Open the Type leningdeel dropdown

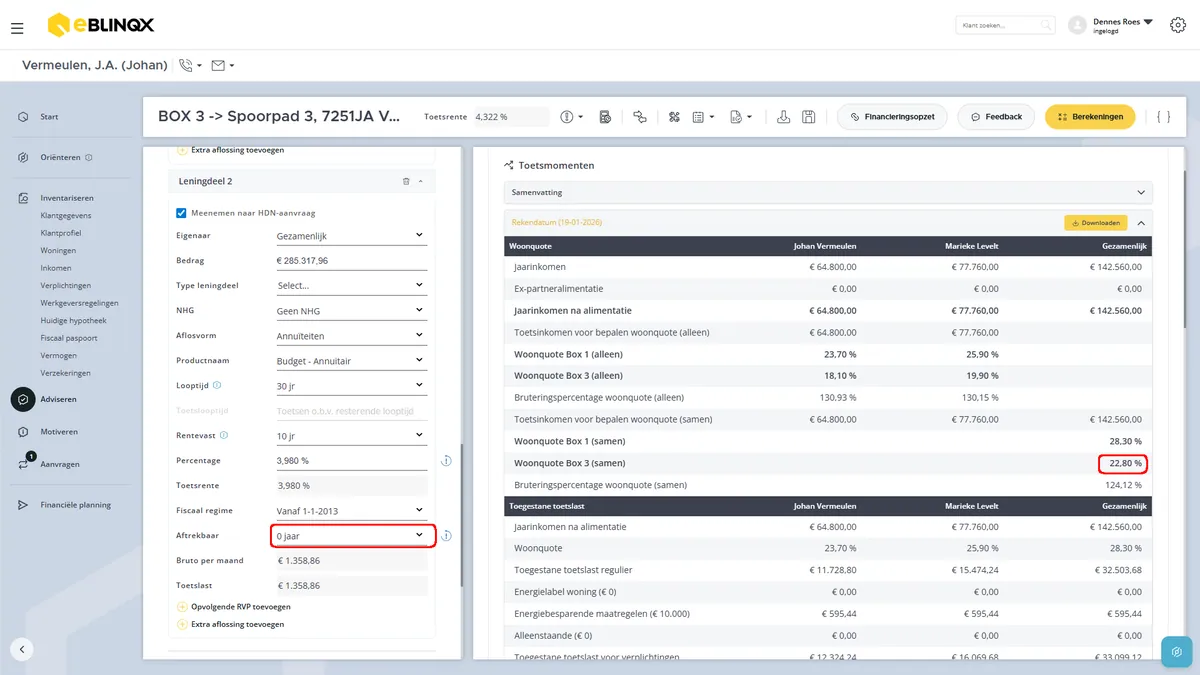pos(351,285)
